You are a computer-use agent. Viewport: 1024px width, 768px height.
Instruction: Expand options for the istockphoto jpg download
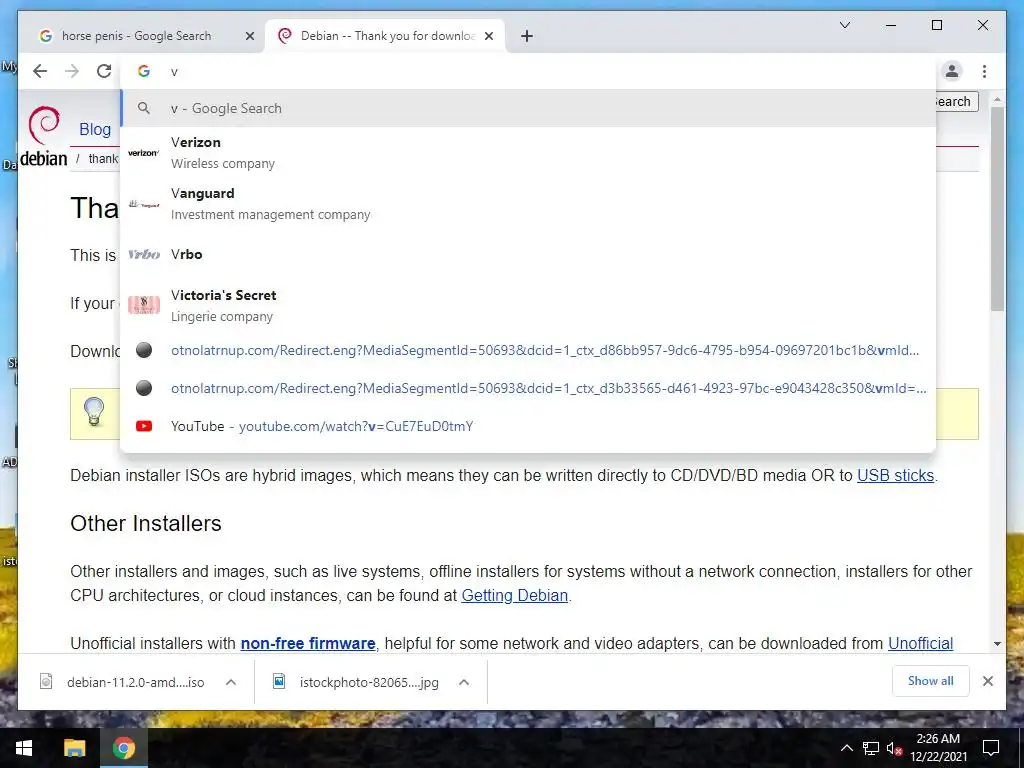[x=464, y=682]
